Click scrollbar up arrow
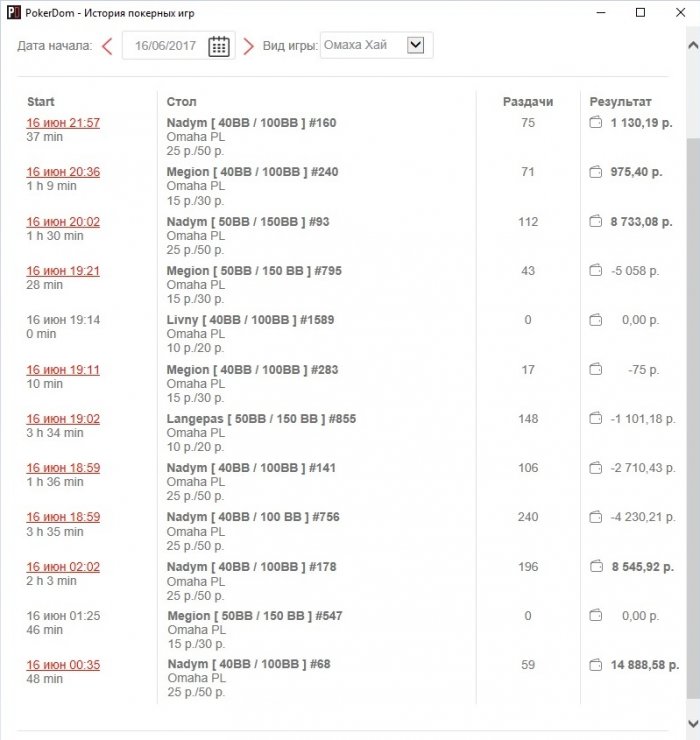700x740 pixels. [x=692, y=45]
